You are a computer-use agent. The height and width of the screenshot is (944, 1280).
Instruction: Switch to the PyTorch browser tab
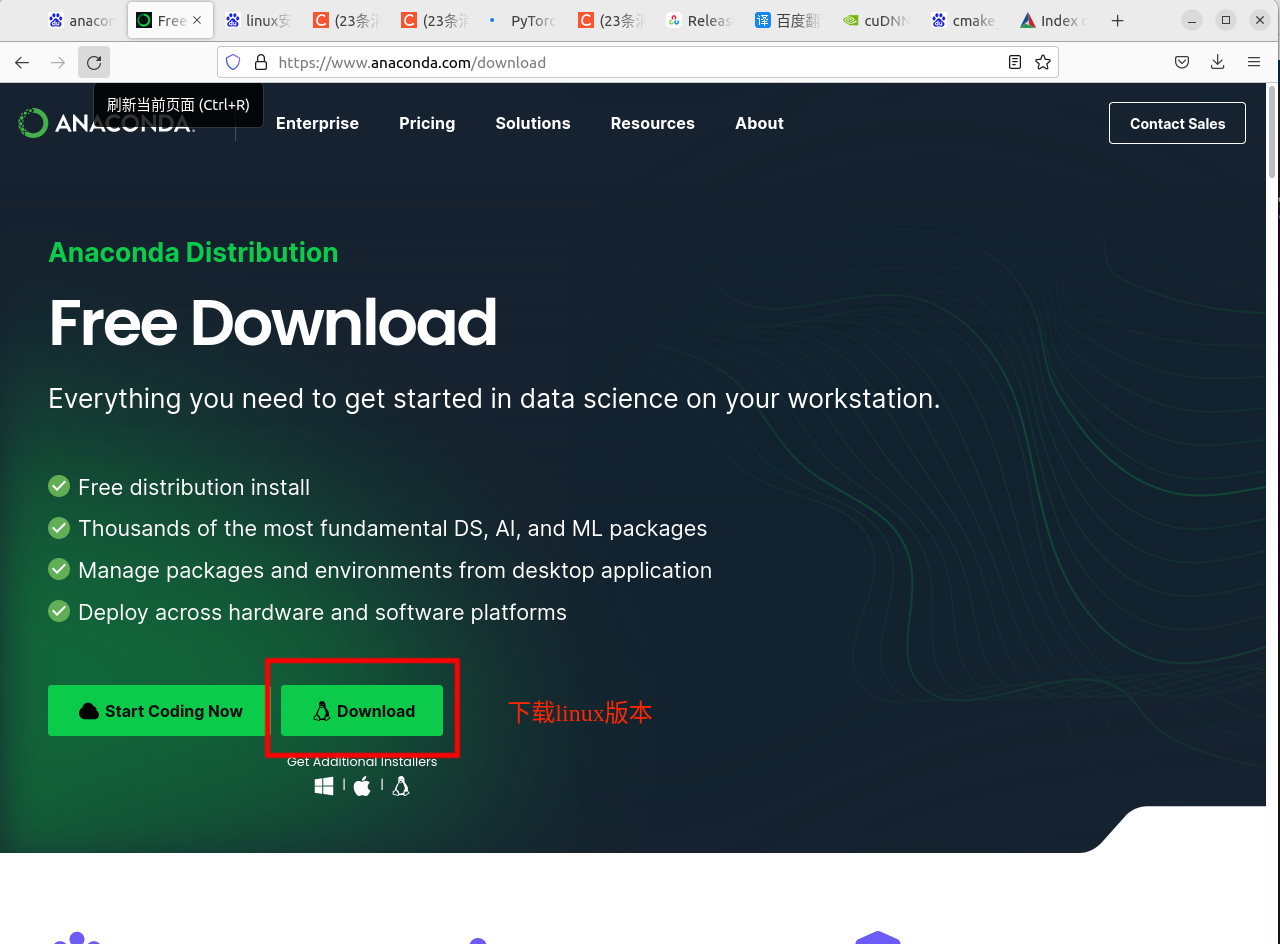coord(523,20)
